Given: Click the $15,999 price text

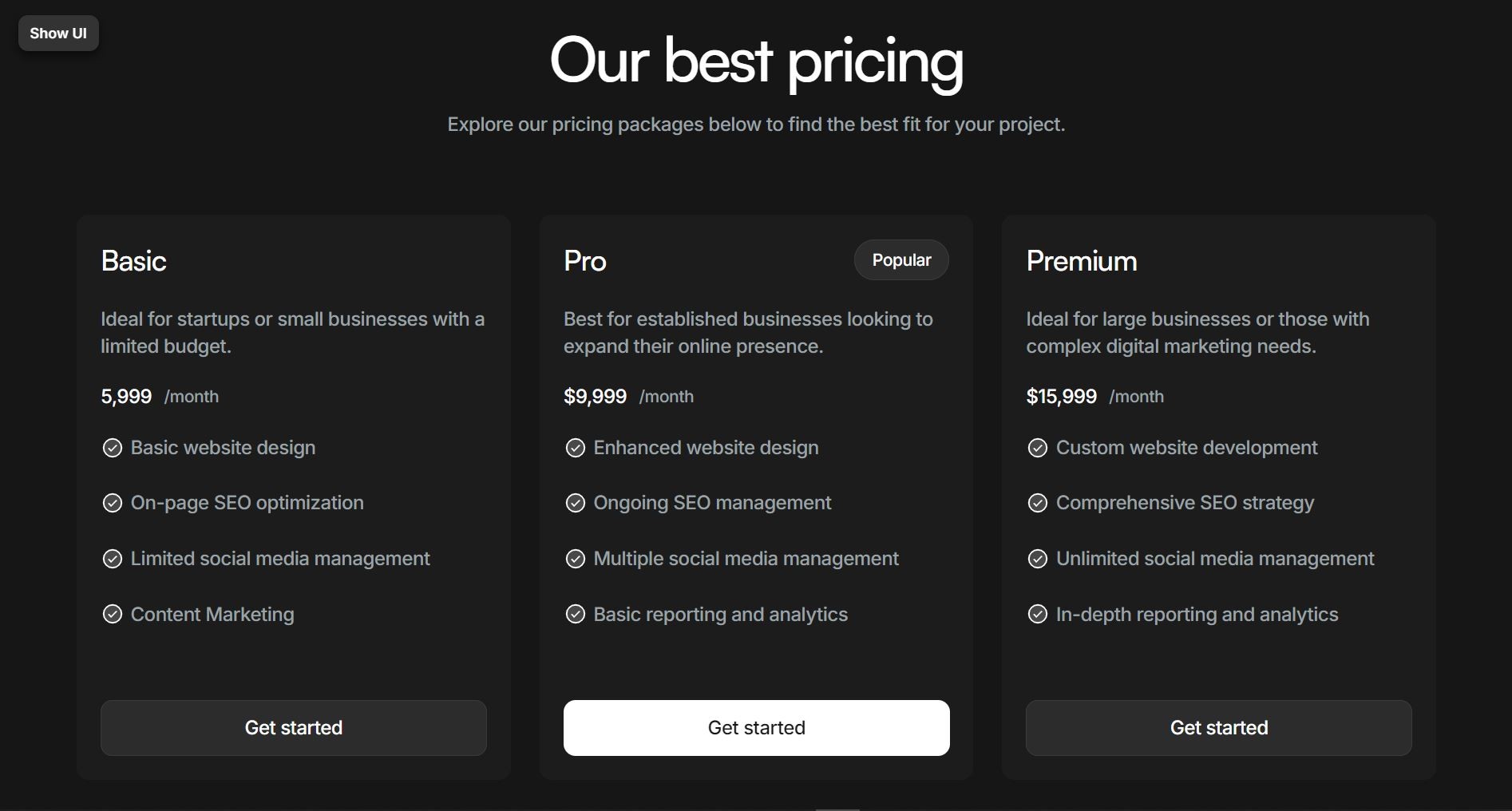Looking at the screenshot, I should pos(1061,396).
